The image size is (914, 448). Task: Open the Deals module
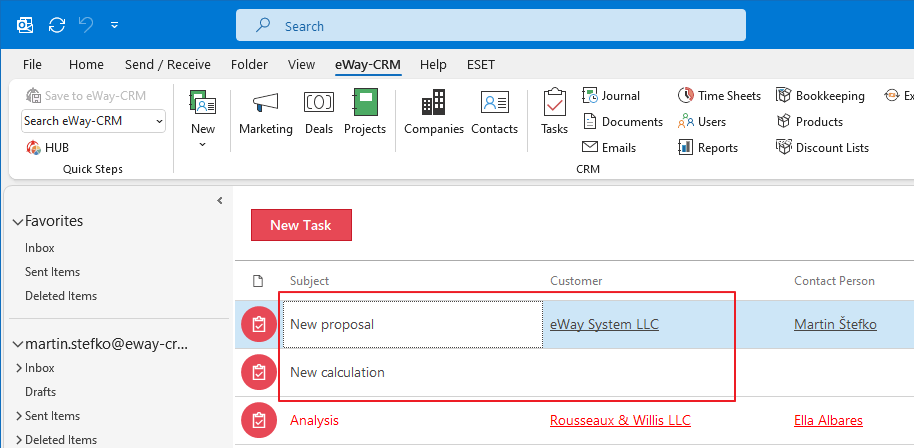pyautogui.click(x=319, y=112)
